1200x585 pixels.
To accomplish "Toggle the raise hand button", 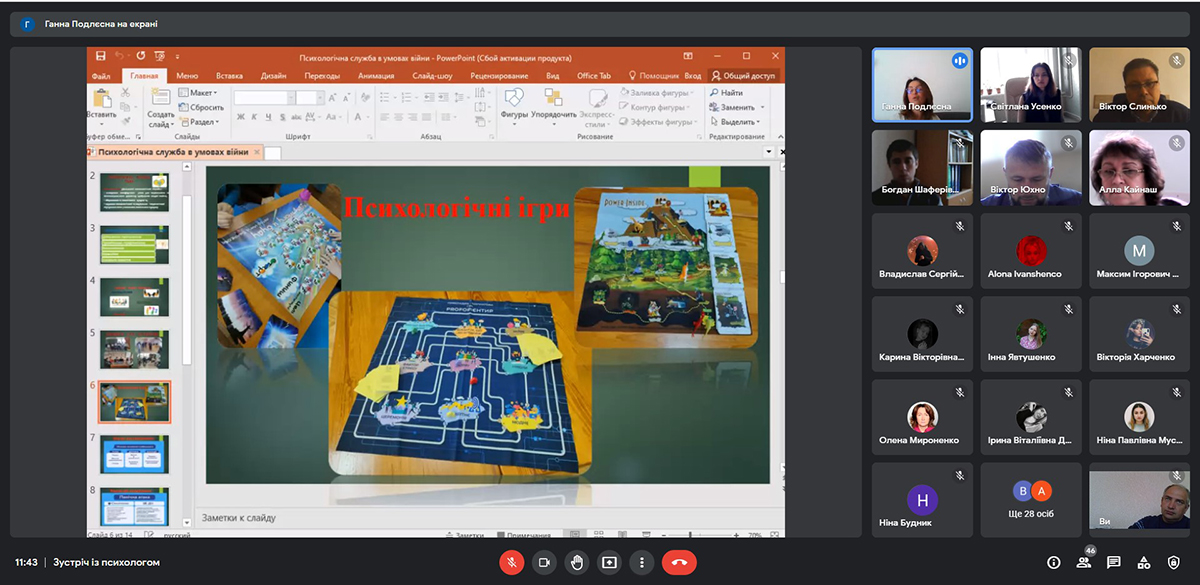I will pyautogui.click(x=577, y=562).
